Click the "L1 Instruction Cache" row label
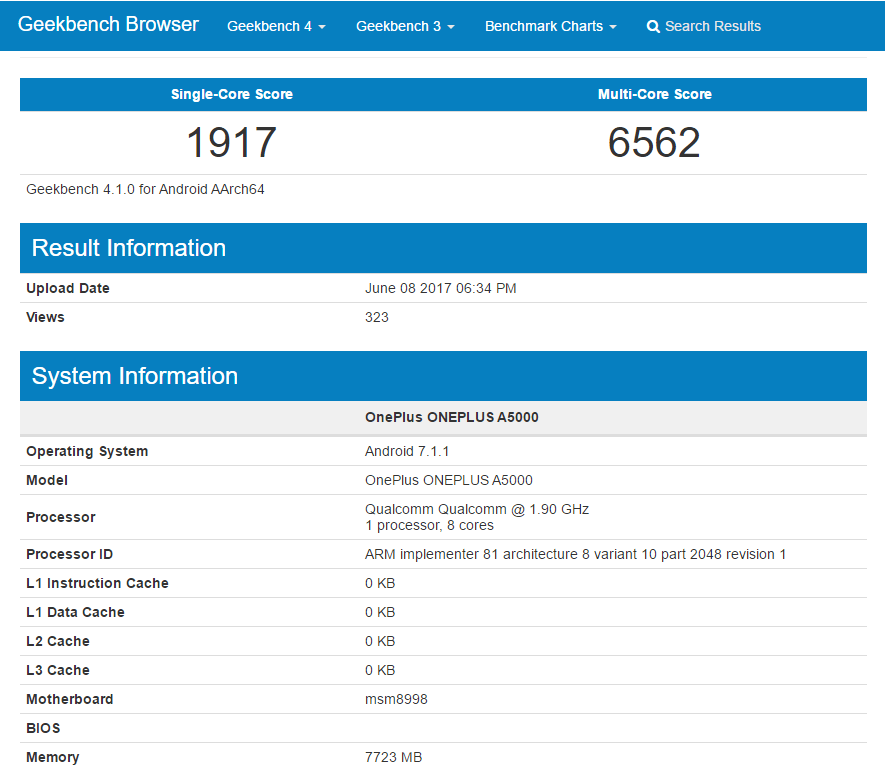The height and width of the screenshot is (770, 886). tap(97, 583)
